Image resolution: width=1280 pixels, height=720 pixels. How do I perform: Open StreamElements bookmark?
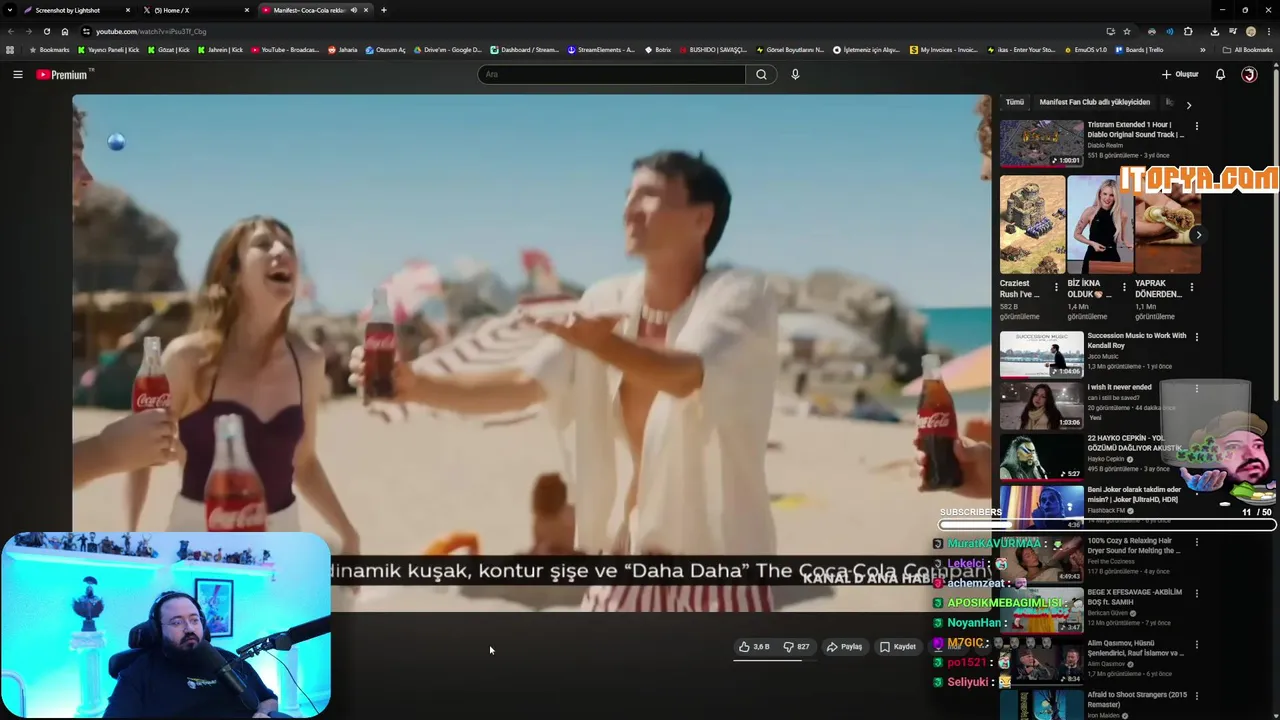(x=601, y=50)
